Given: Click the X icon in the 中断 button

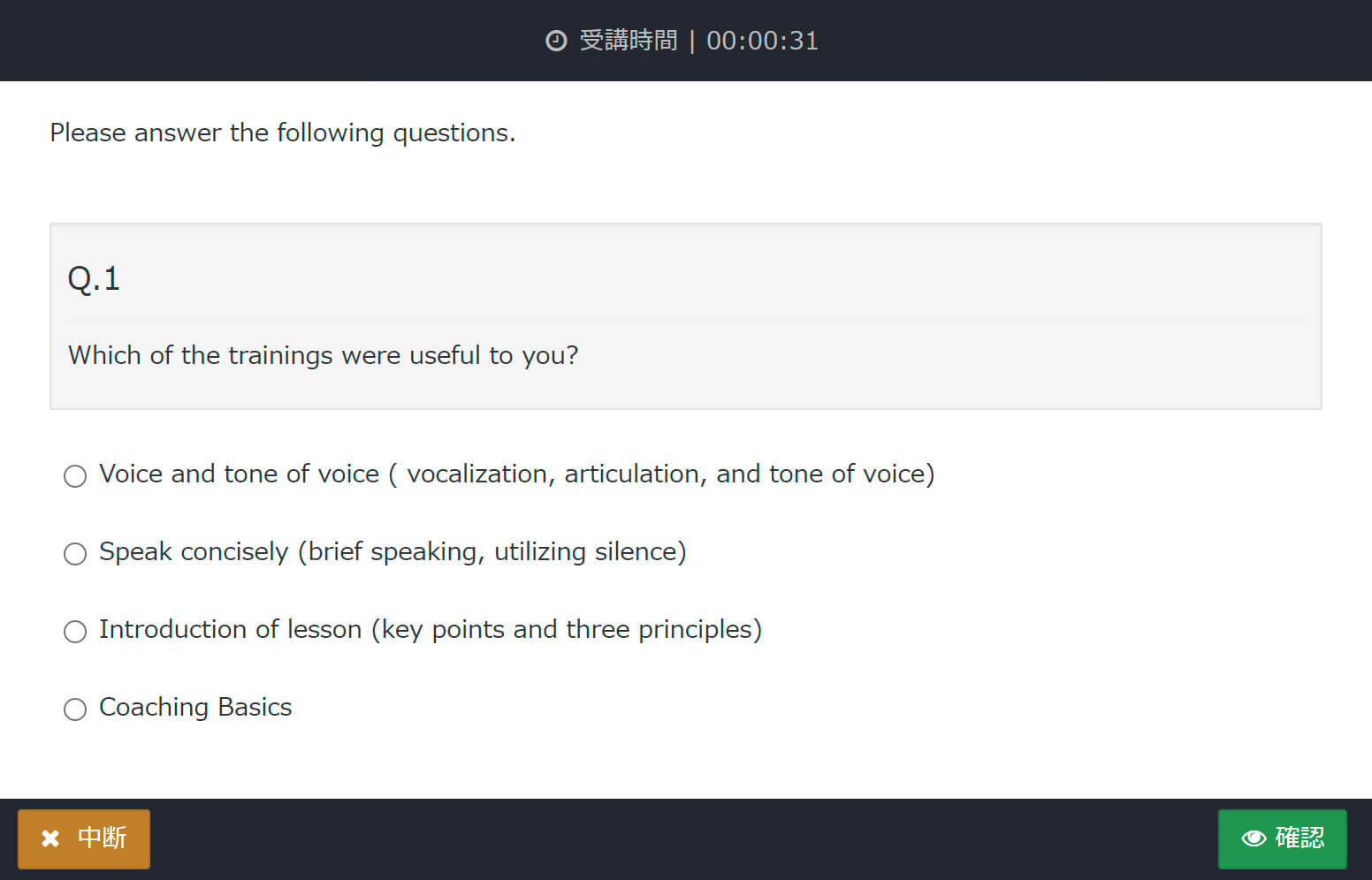Looking at the screenshot, I should pos(50,838).
